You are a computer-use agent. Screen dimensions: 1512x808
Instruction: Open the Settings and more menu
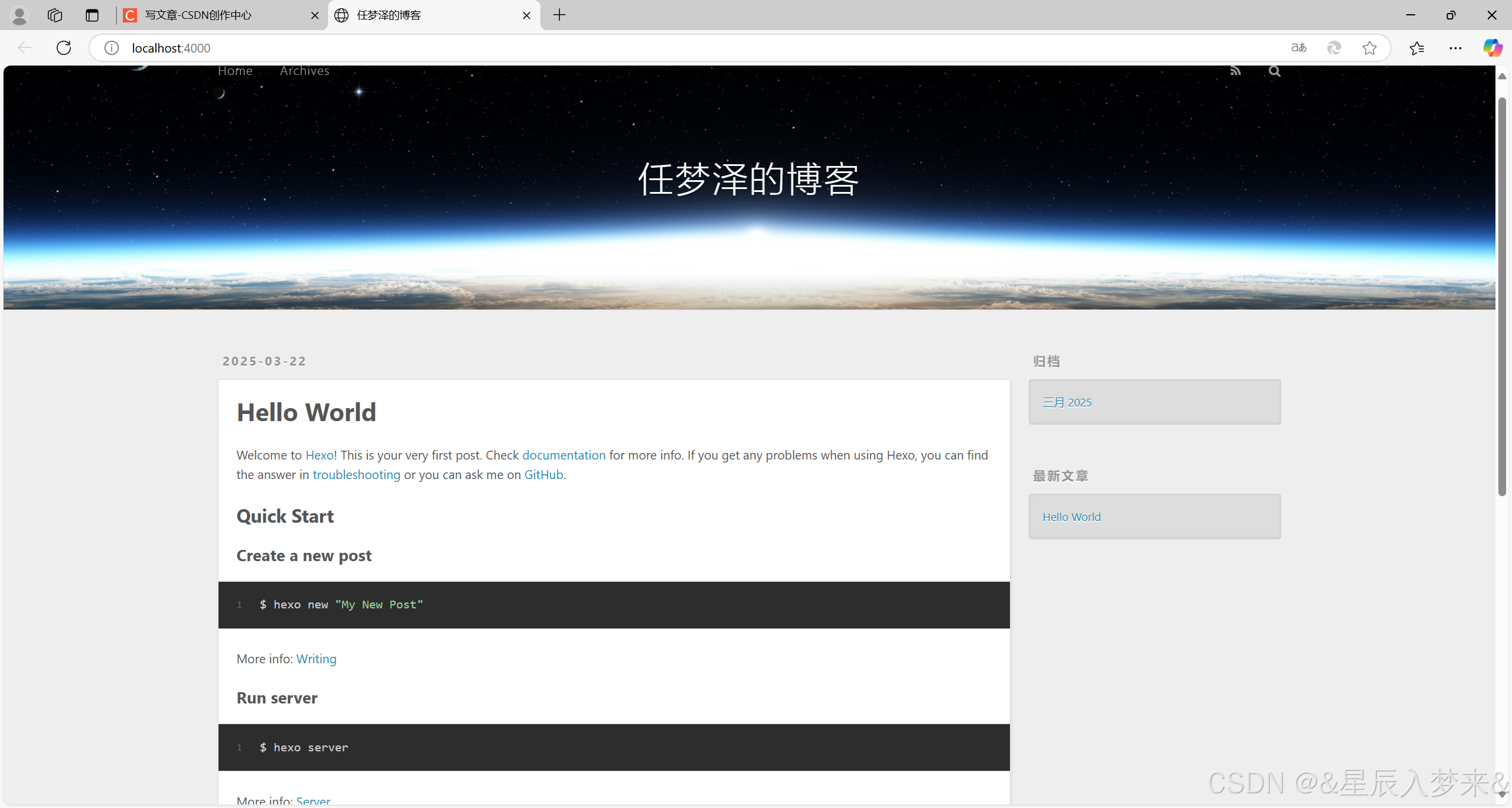click(x=1456, y=48)
